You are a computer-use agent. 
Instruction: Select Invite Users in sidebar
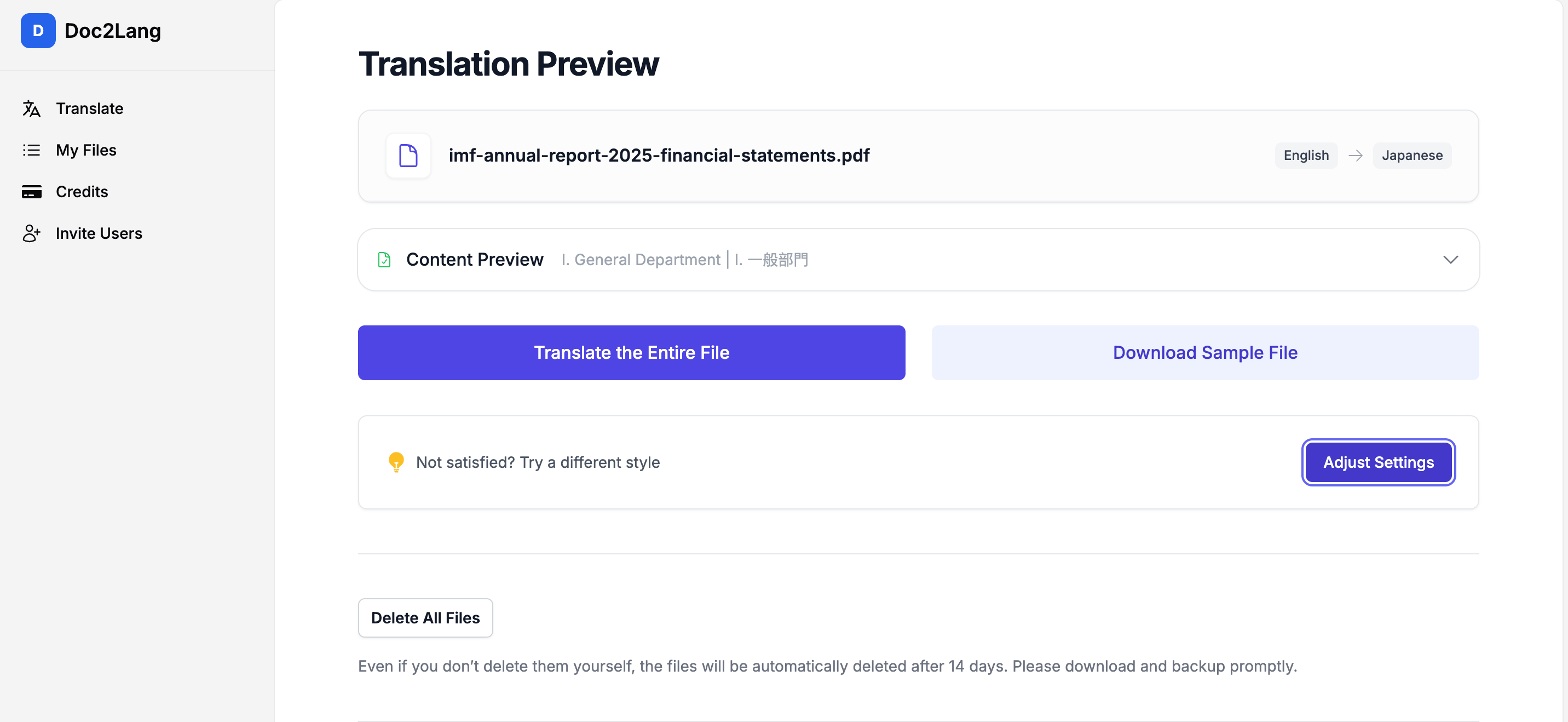point(99,233)
